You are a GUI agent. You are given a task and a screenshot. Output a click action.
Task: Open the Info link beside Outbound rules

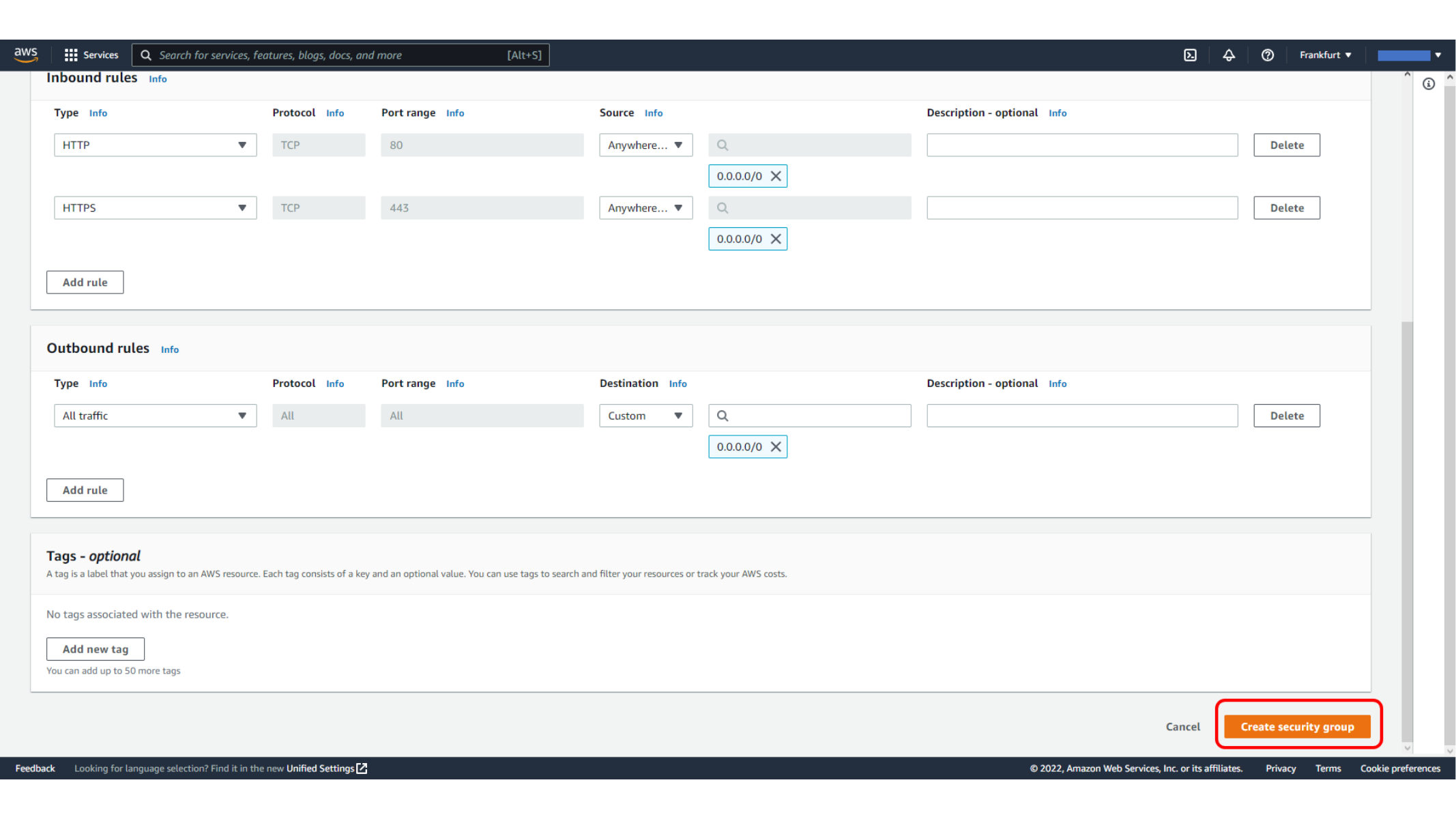click(170, 349)
